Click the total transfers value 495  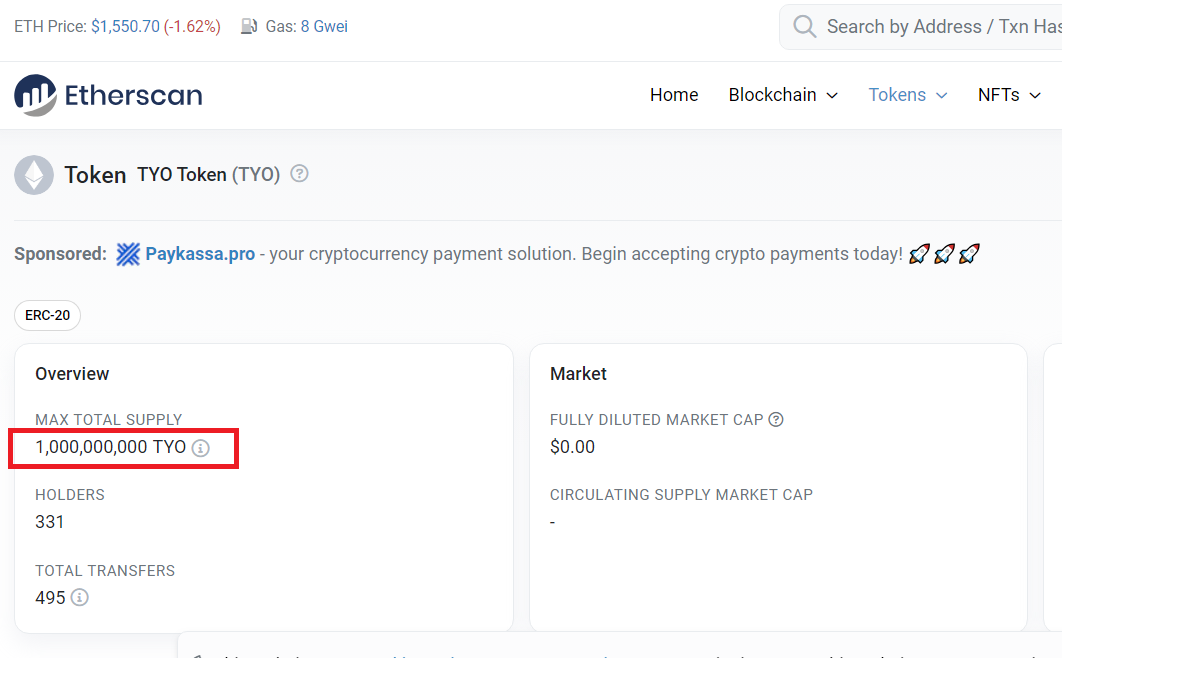click(50, 598)
